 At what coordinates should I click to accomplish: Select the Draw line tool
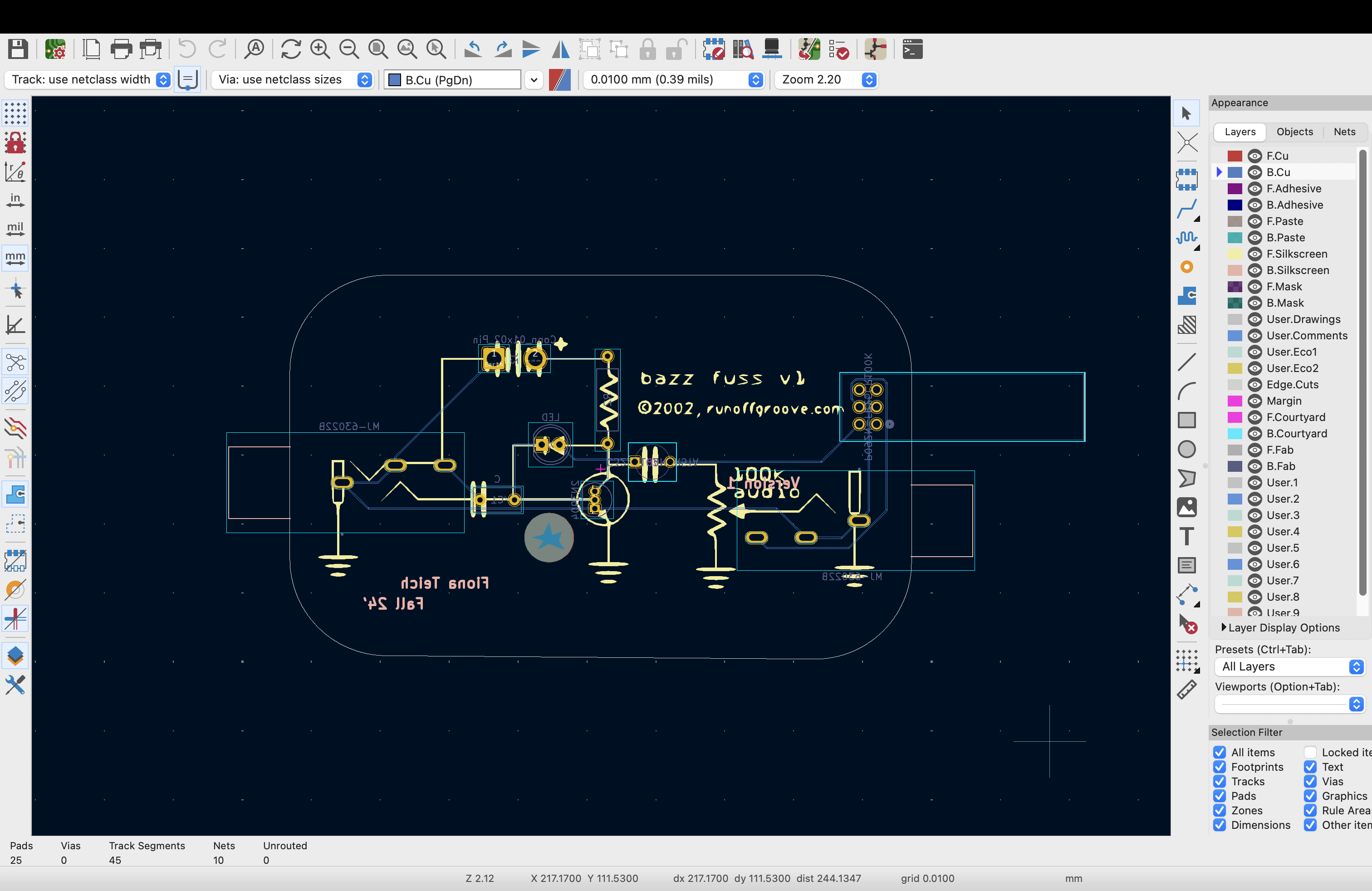point(1186,362)
